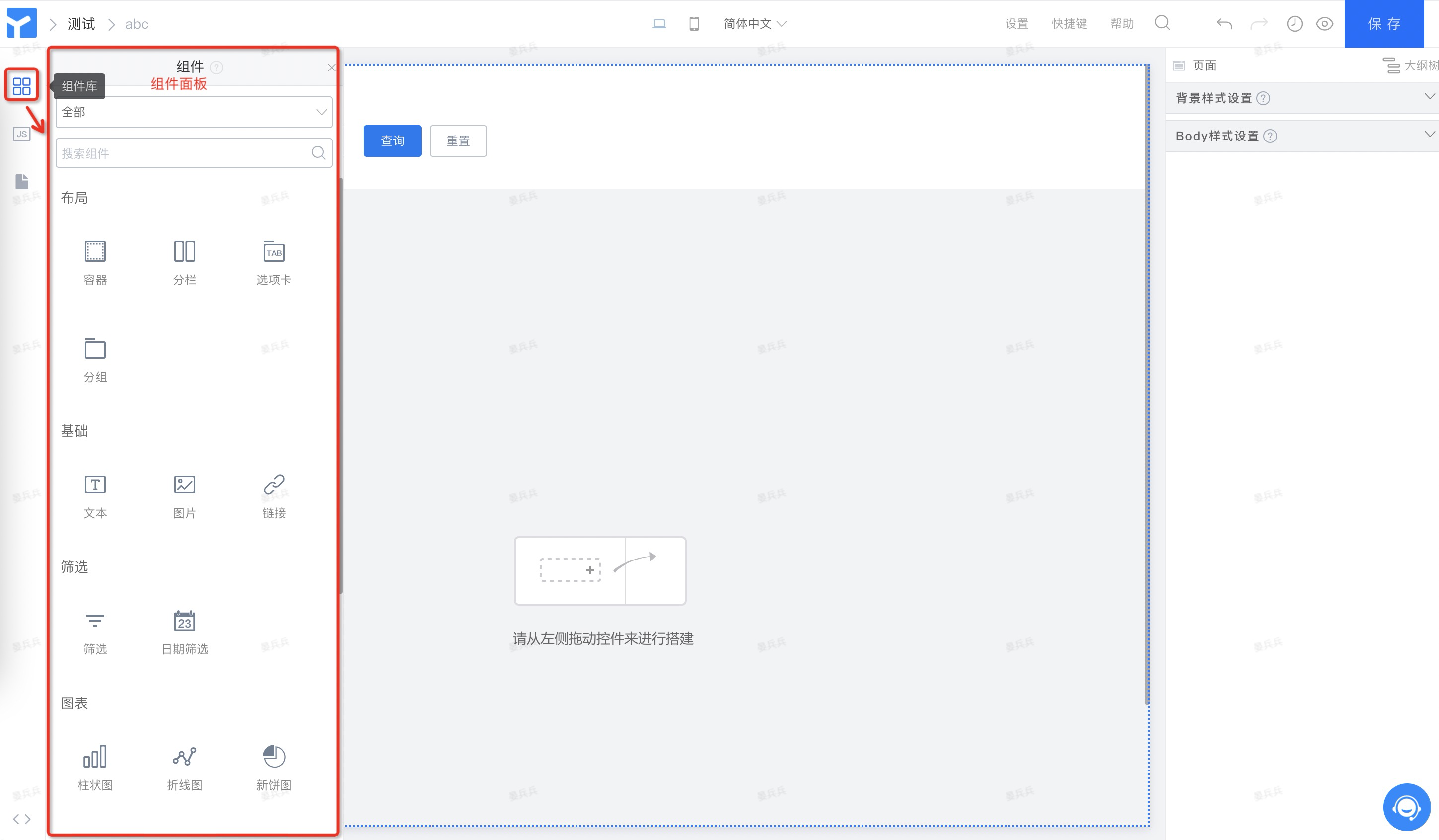Open 设置 in the top bar
Viewport: 1439px width, 840px height.
1016,24
